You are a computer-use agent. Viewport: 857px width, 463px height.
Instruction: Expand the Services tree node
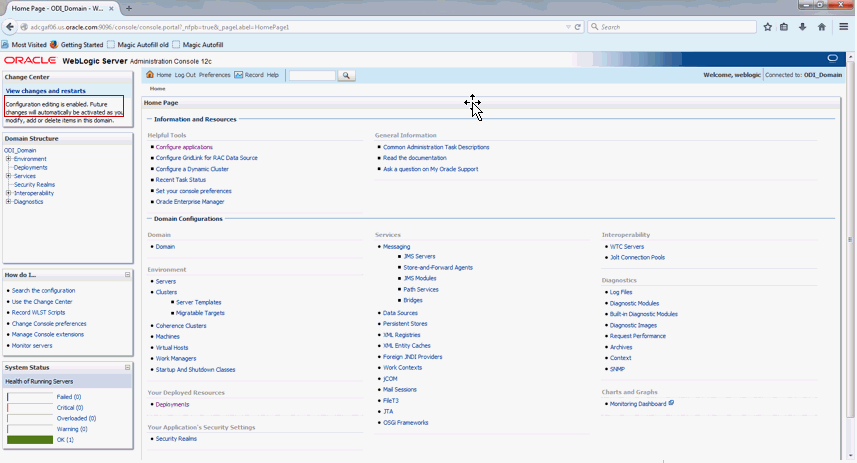click(8, 176)
